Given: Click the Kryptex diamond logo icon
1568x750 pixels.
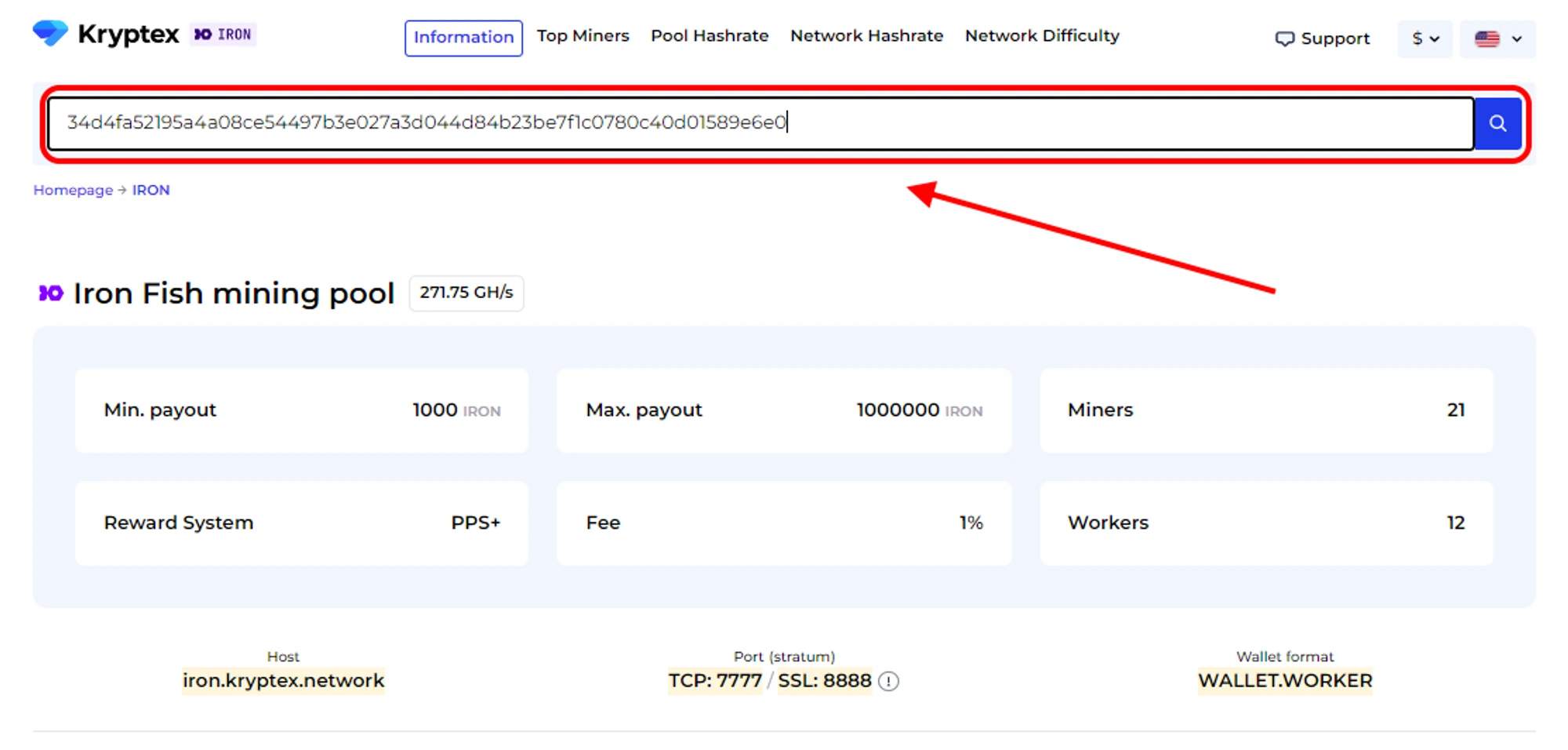Looking at the screenshot, I should 50,33.
